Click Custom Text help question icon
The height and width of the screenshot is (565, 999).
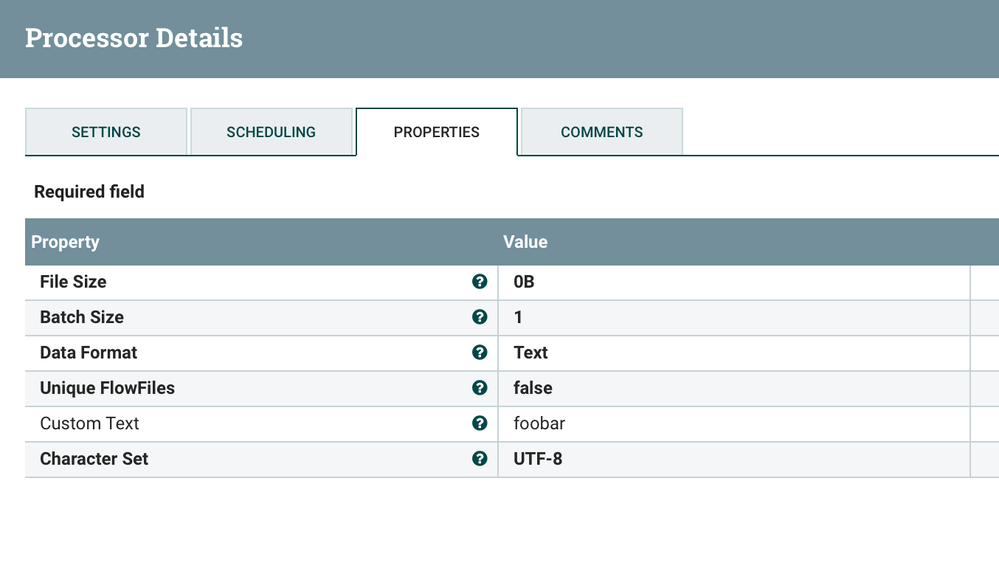pyautogui.click(x=480, y=423)
